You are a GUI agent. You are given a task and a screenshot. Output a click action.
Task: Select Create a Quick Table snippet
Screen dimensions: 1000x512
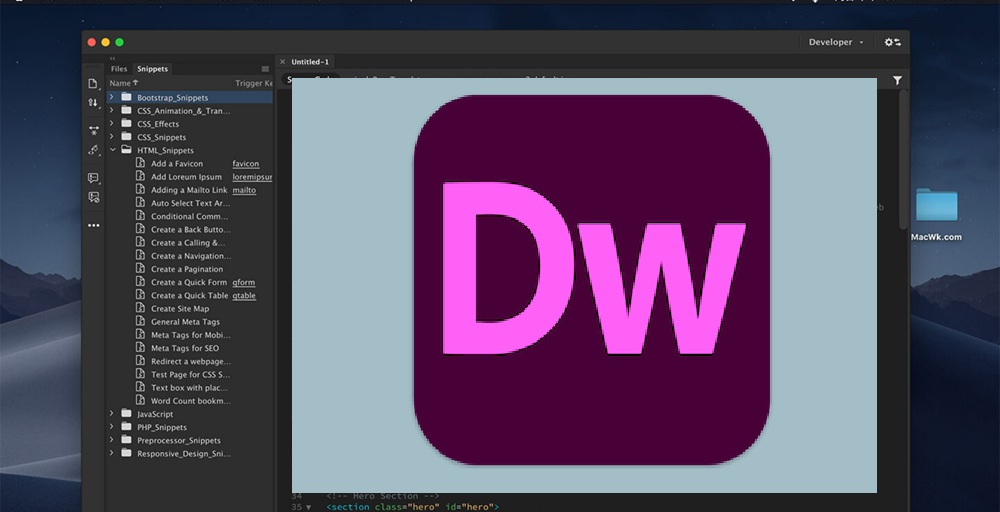(190, 296)
